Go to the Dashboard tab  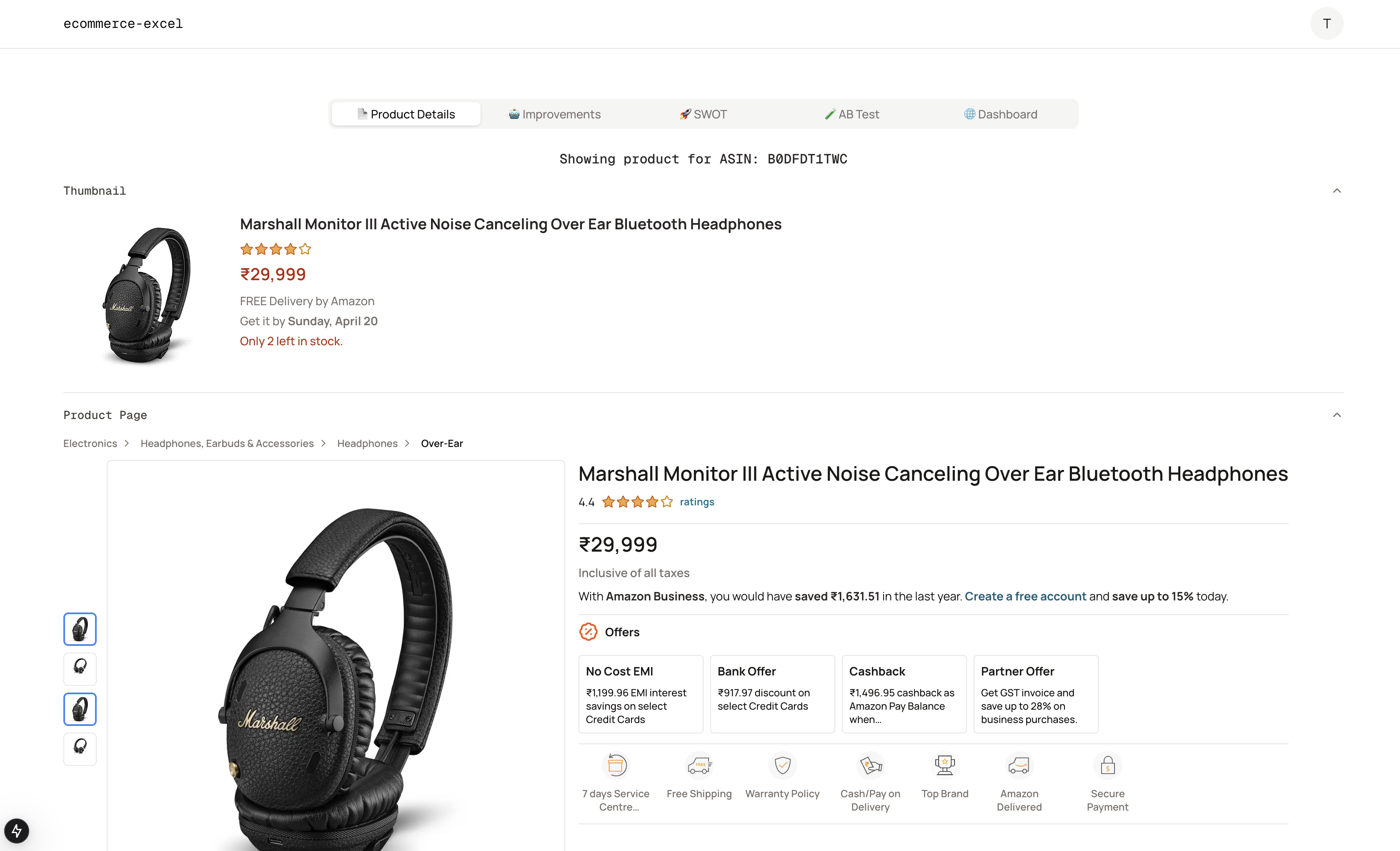click(1001, 114)
